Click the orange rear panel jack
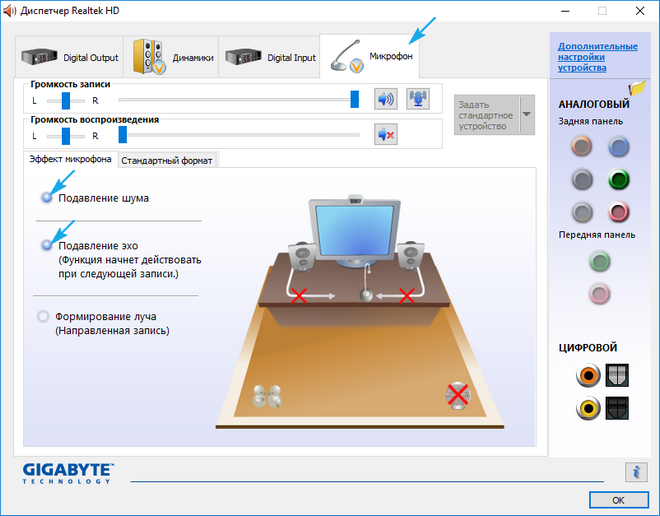Screen dimensions: 660x516 (x=582, y=147)
